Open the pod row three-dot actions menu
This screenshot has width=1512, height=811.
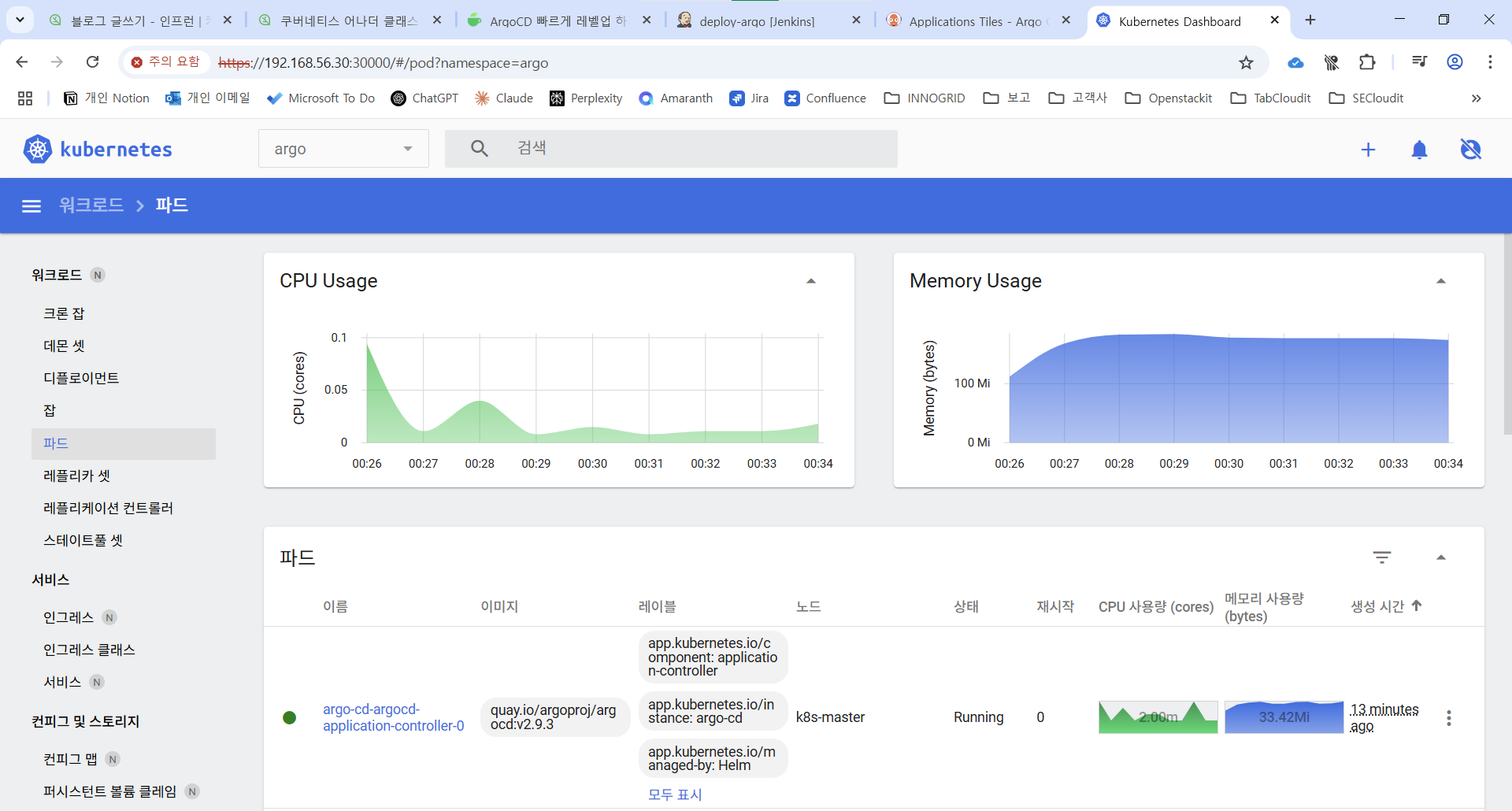[x=1448, y=717]
